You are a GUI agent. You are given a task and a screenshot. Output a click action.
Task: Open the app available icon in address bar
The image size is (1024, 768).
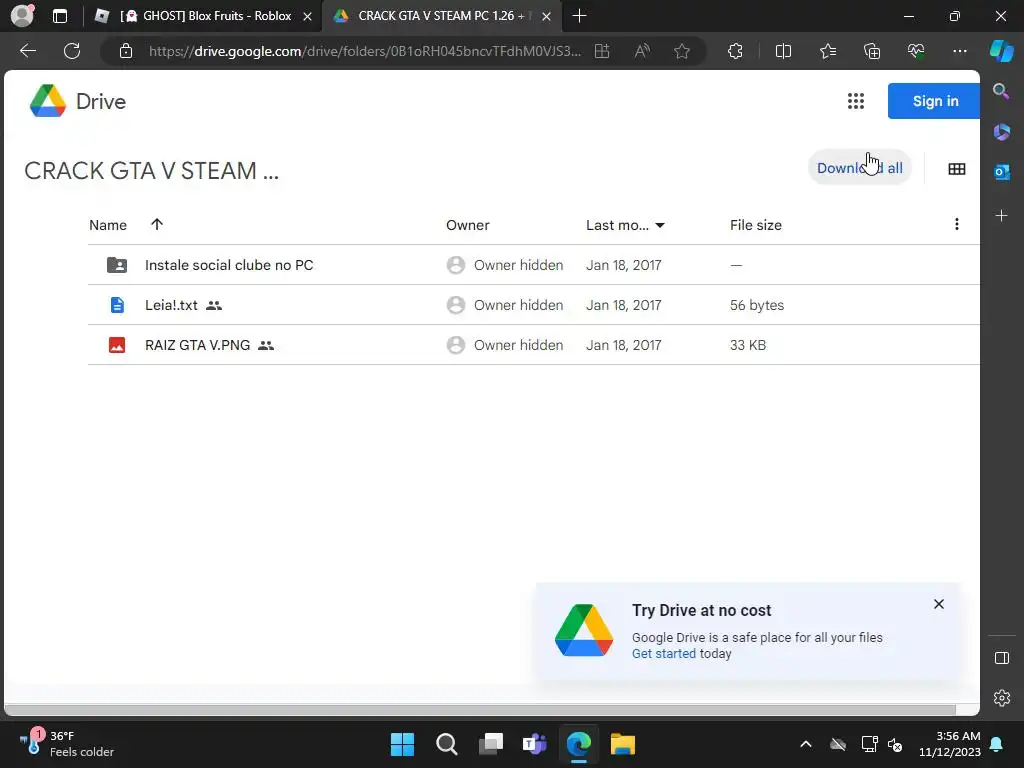[x=602, y=51]
